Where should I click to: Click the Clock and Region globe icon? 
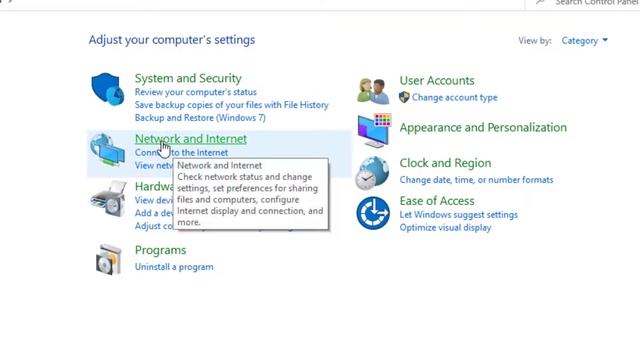pyautogui.click(x=372, y=173)
